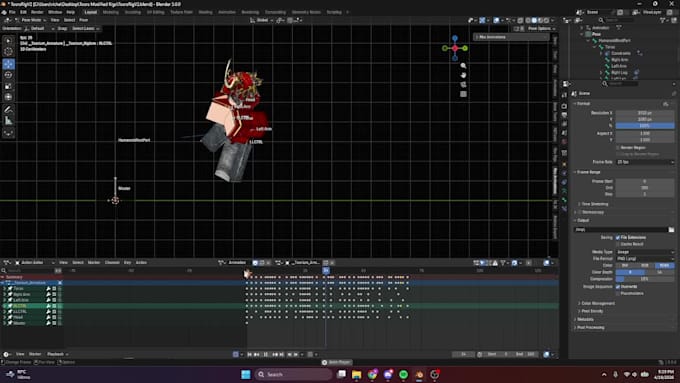
Task: Open the File menu
Action: [x=12, y=12]
